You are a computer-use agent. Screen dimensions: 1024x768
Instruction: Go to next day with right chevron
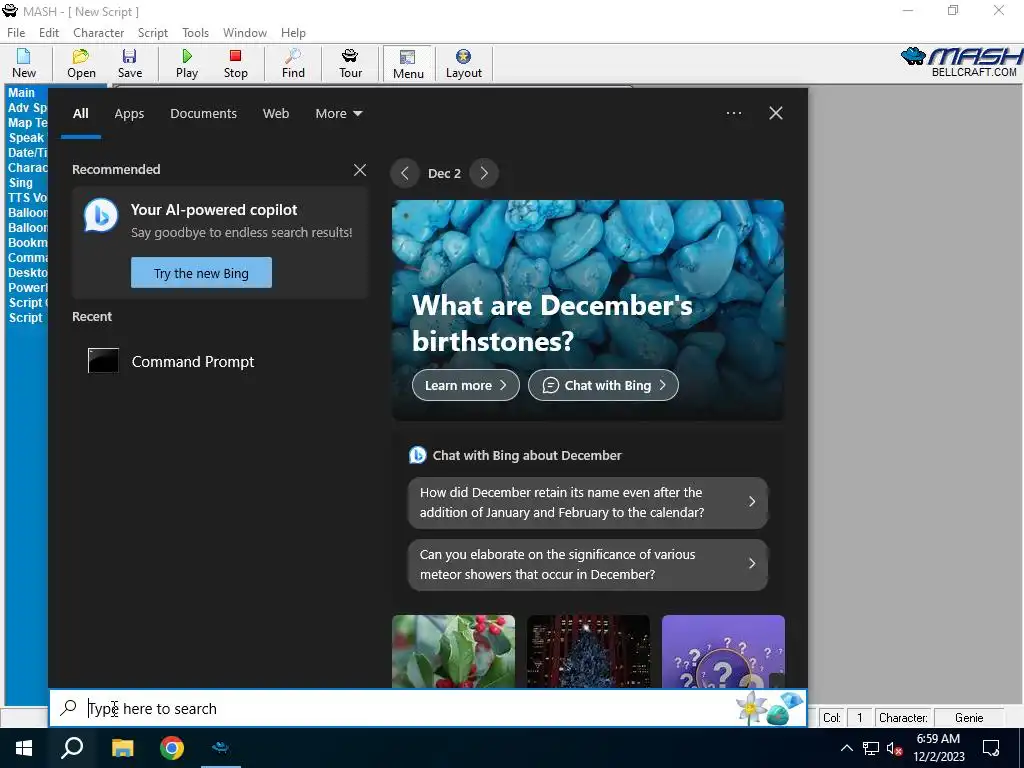(484, 173)
